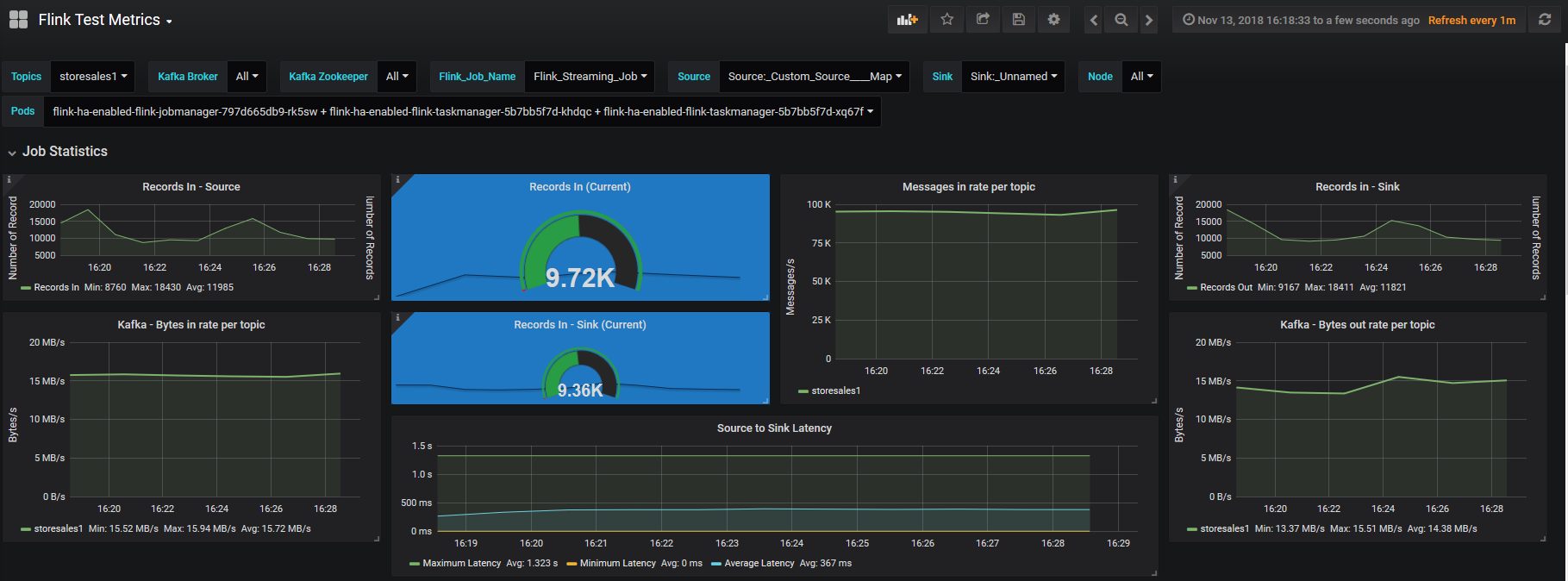Click Average Latency blue color swatch
Screen dimensions: 1568x581
(716, 564)
